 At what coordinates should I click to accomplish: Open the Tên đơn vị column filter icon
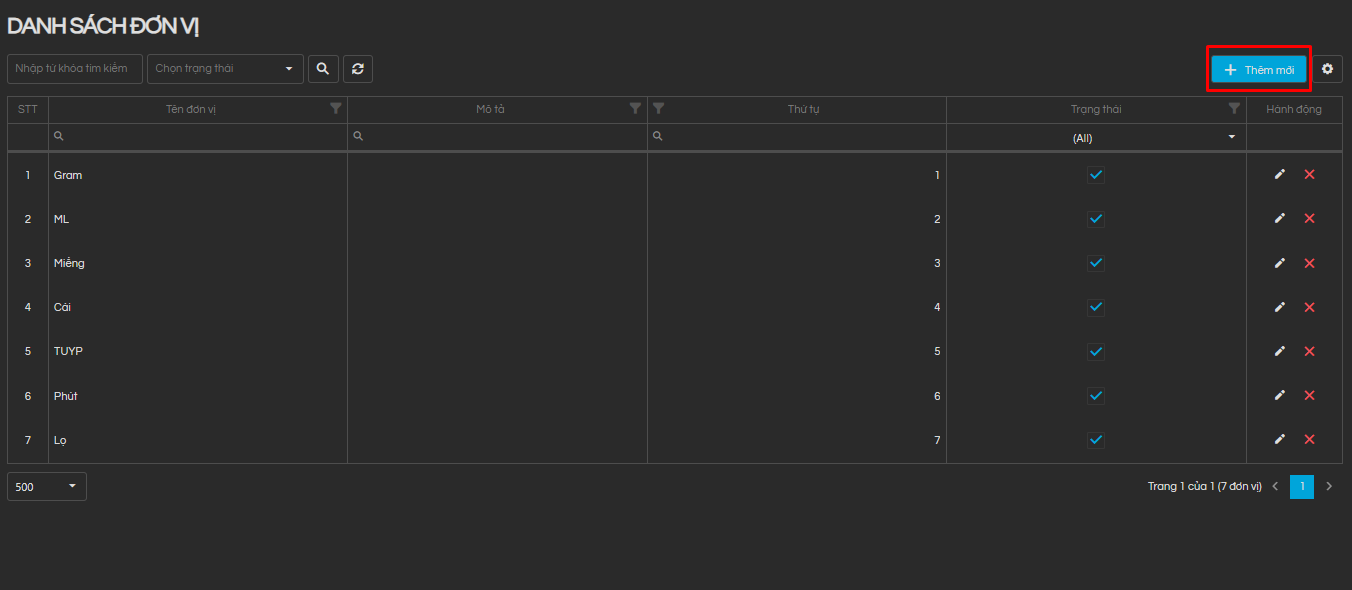point(336,109)
